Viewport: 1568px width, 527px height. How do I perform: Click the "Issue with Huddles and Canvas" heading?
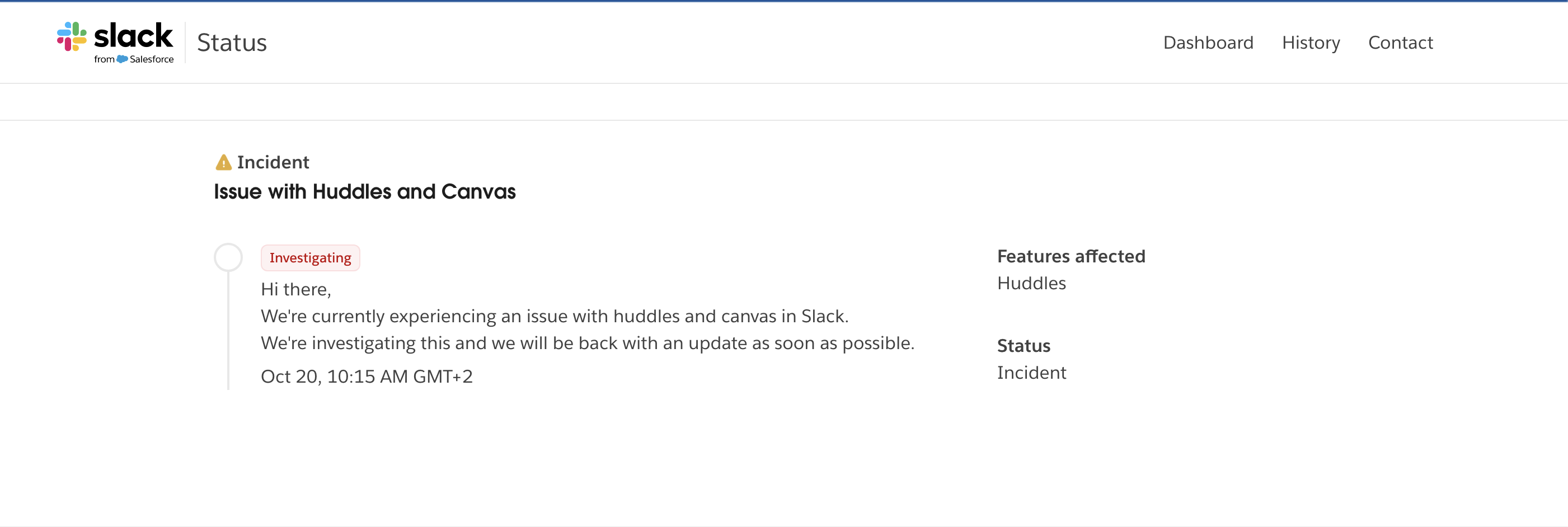click(365, 192)
